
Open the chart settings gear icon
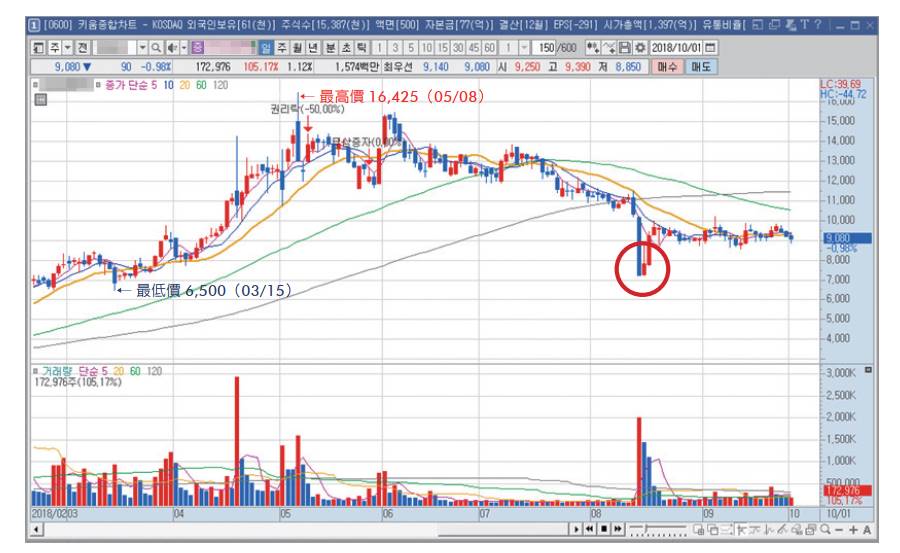(639, 48)
